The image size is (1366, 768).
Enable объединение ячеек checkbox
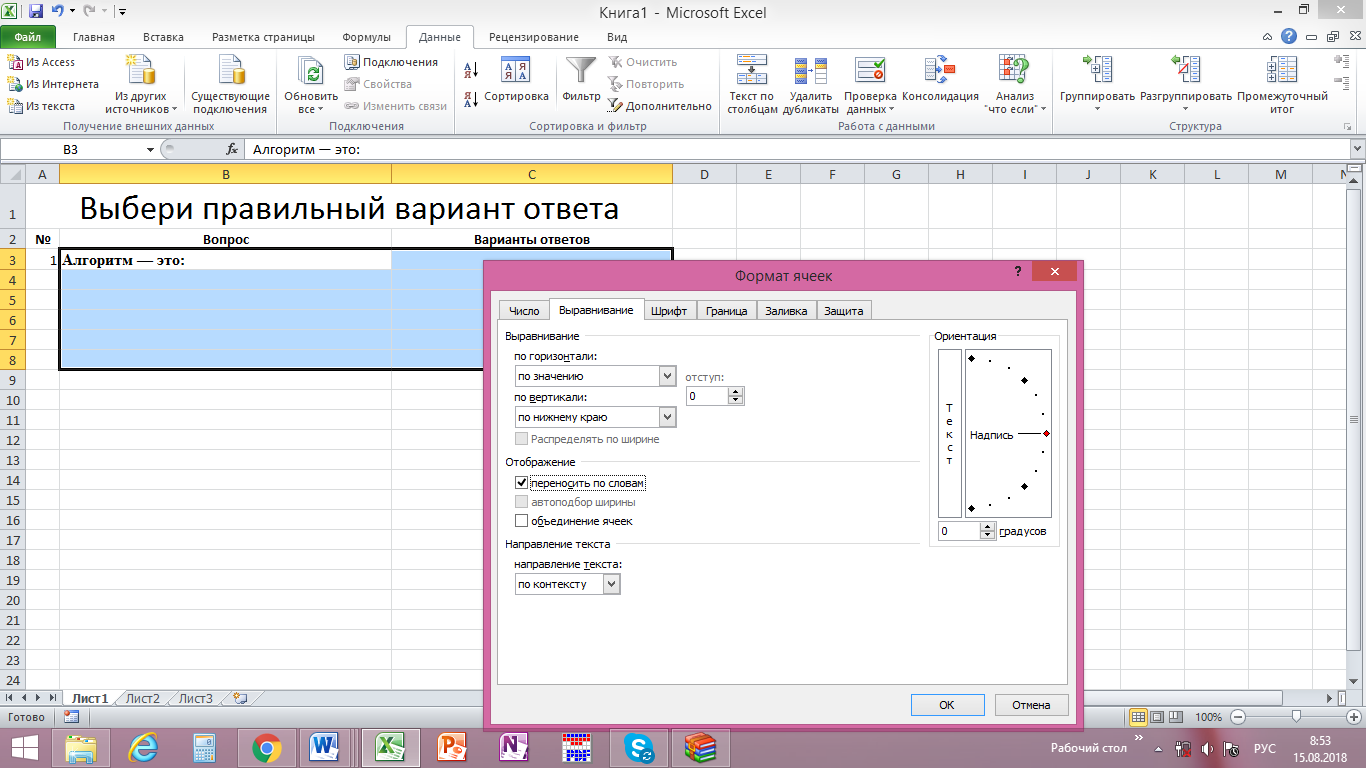coord(521,521)
